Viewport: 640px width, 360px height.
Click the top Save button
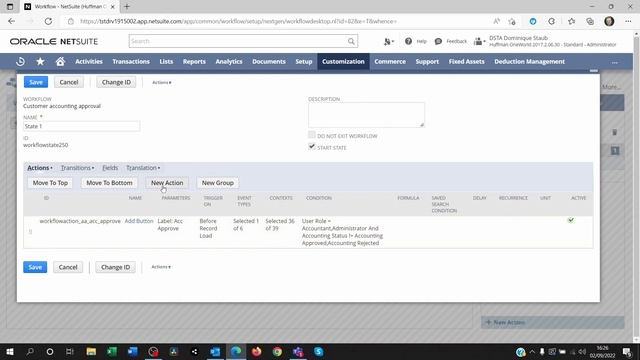coord(36,82)
